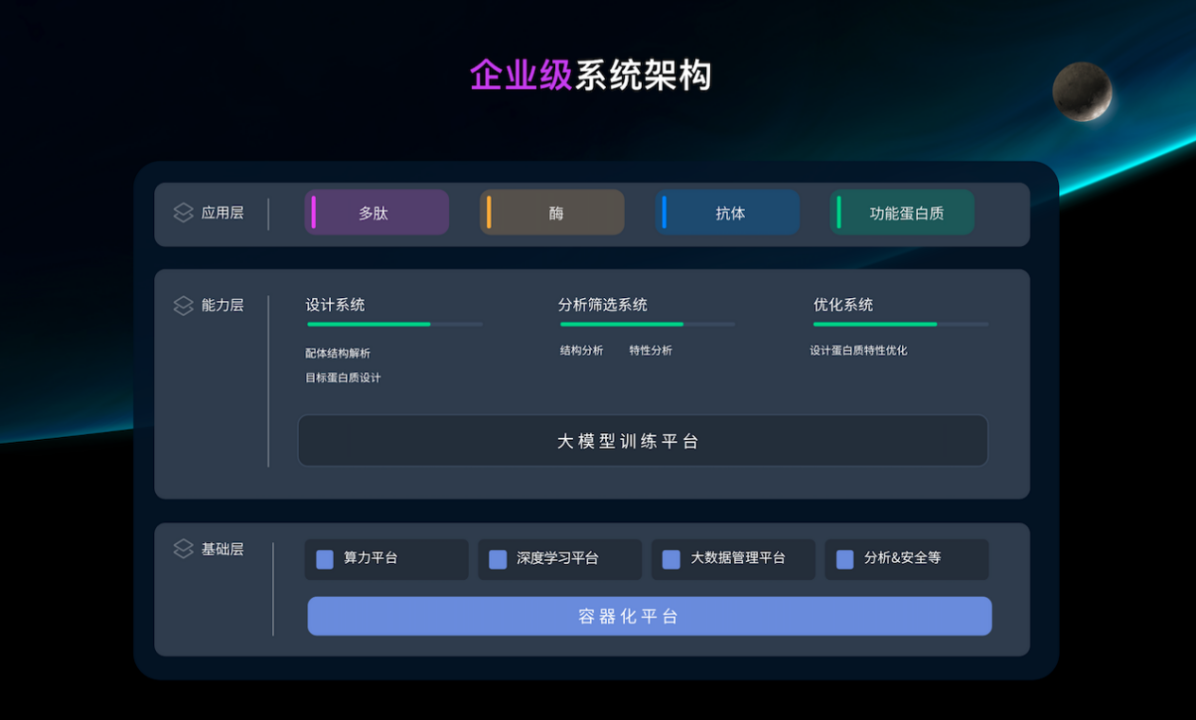
Task: Click the 企业级系统架构 title
Action: click(x=590, y=76)
